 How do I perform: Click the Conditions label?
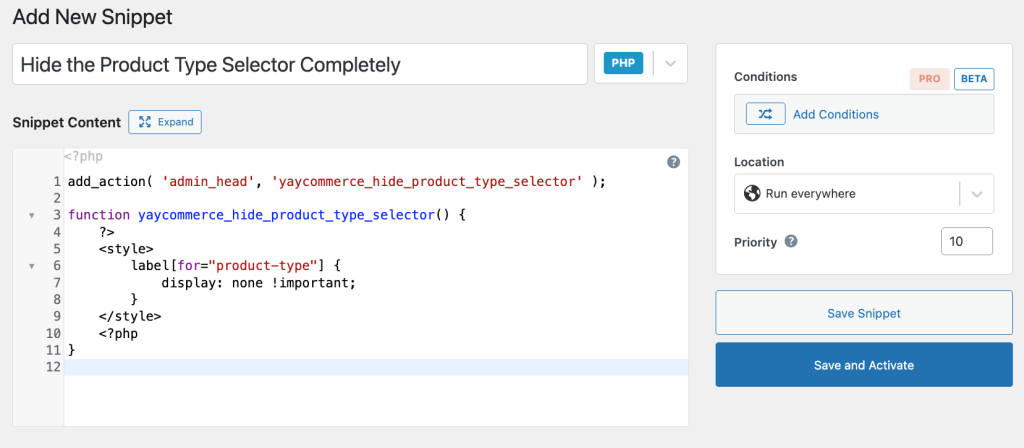765,76
